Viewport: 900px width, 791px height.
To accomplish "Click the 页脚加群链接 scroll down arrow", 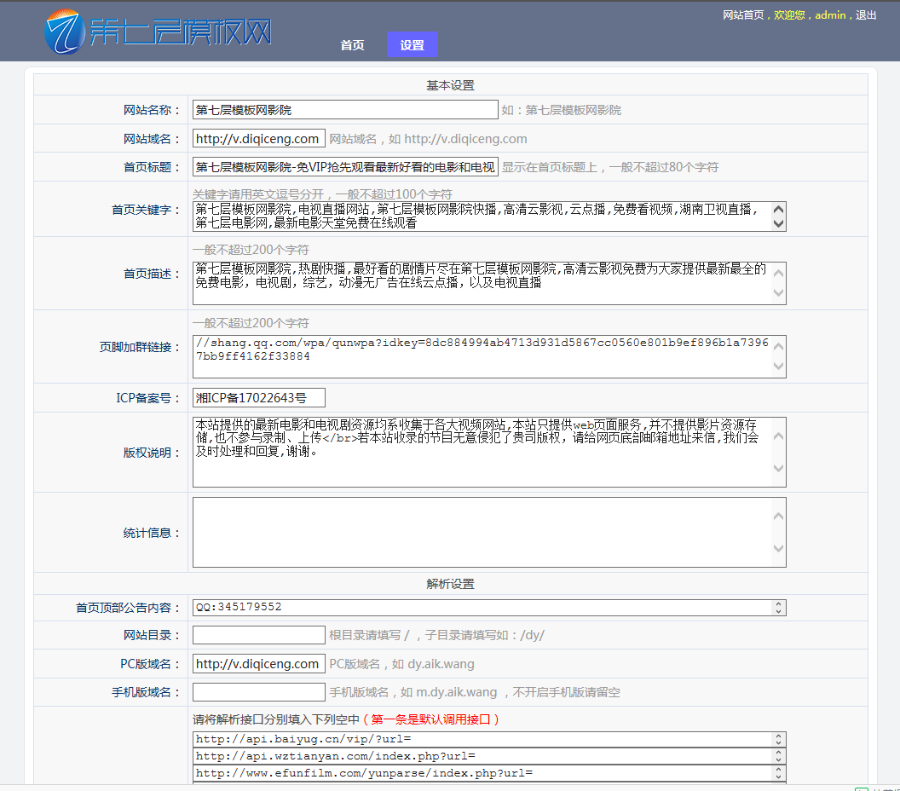I will pyautogui.click(x=778, y=366).
